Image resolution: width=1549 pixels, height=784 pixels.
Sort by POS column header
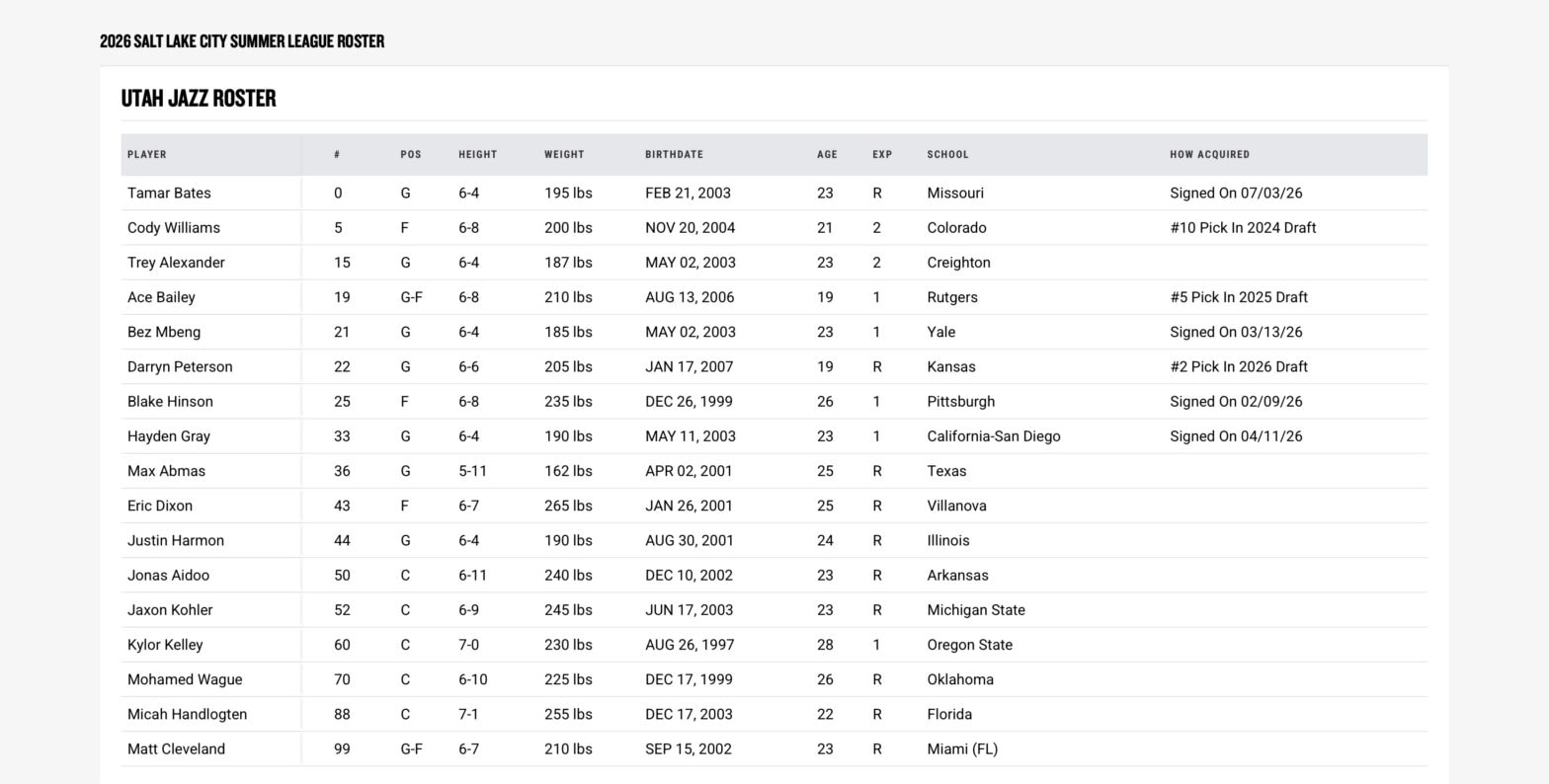(x=411, y=155)
